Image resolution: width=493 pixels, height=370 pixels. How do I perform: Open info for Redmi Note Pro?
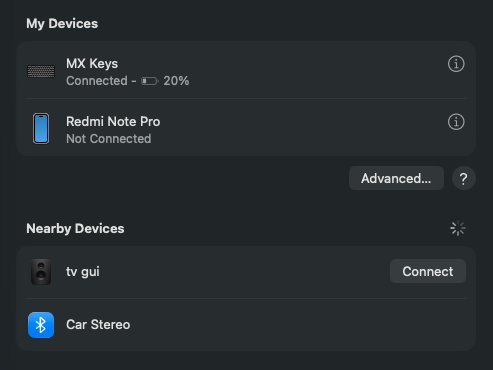click(x=456, y=122)
